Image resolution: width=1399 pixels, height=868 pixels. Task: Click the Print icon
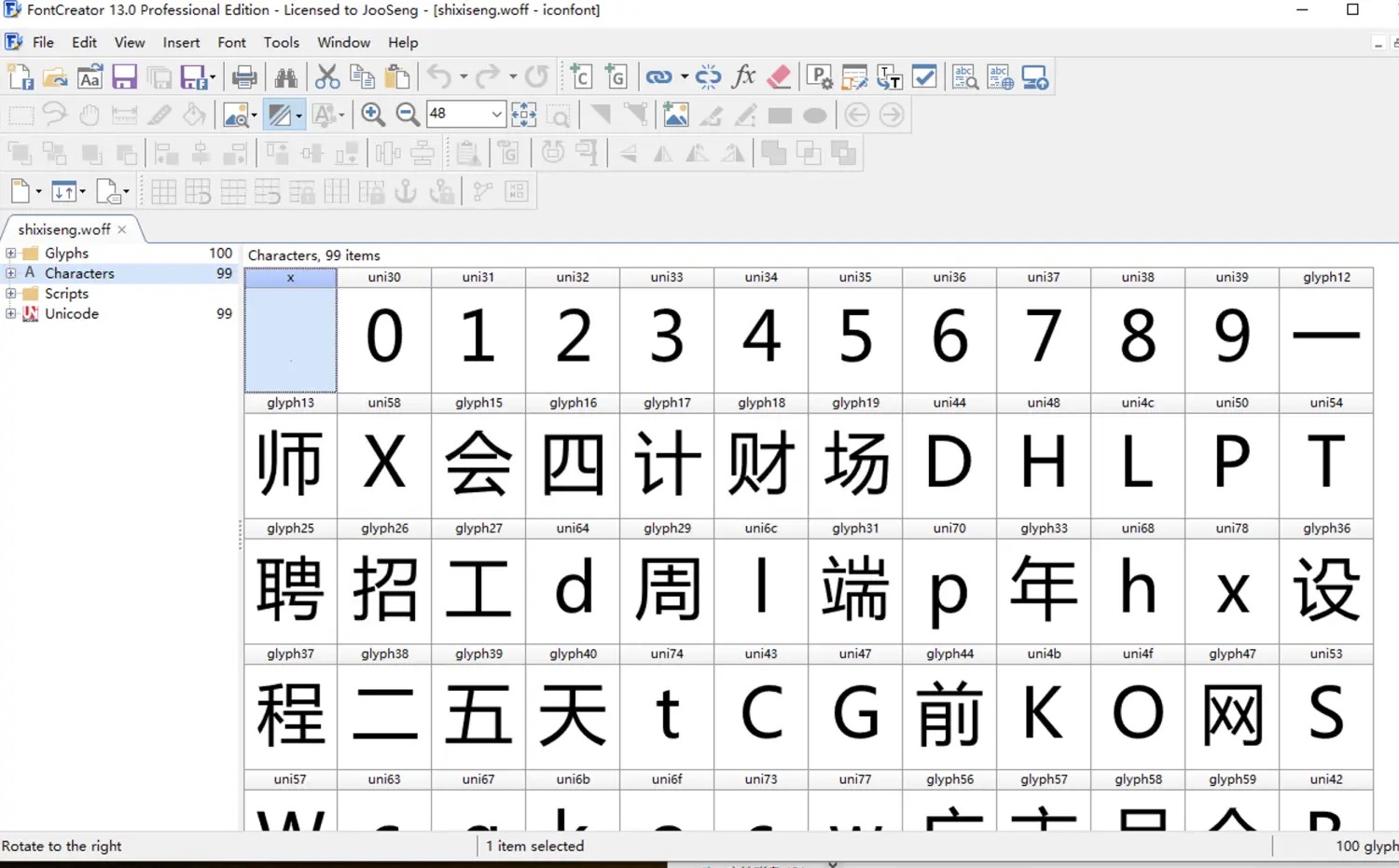click(x=244, y=77)
